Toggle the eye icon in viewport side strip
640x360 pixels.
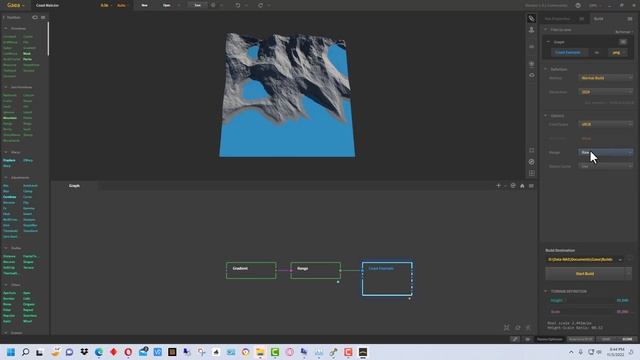[x=531, y=75]
